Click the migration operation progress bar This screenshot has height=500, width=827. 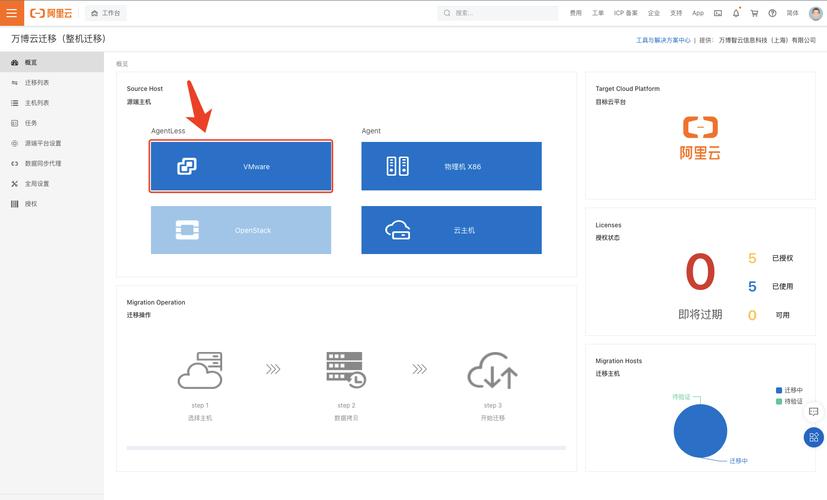point(346,448)
